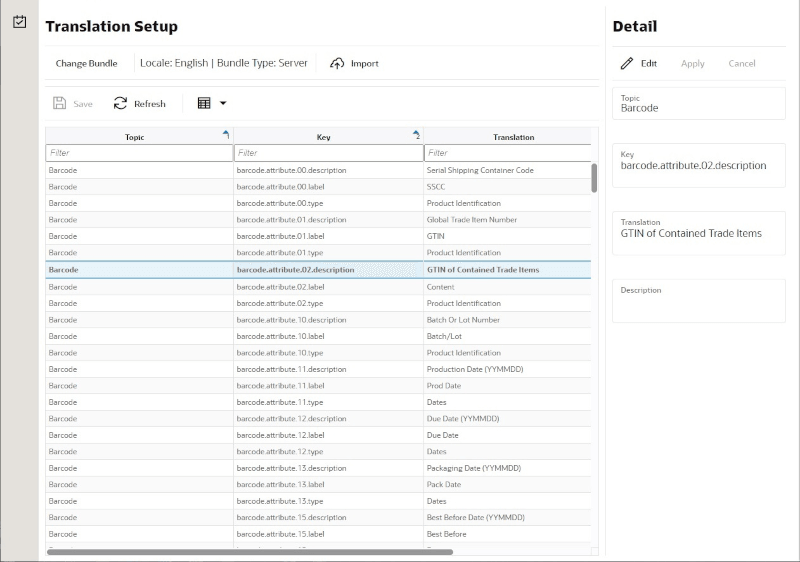
Task: Click the Topic column header
Action: click(x=135, y=137)
